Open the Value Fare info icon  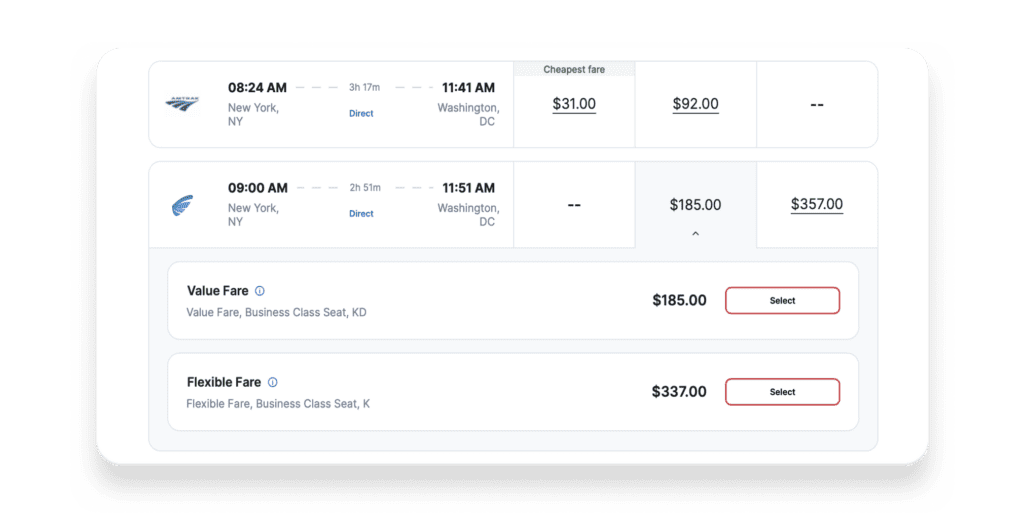(x=260, y=291)
